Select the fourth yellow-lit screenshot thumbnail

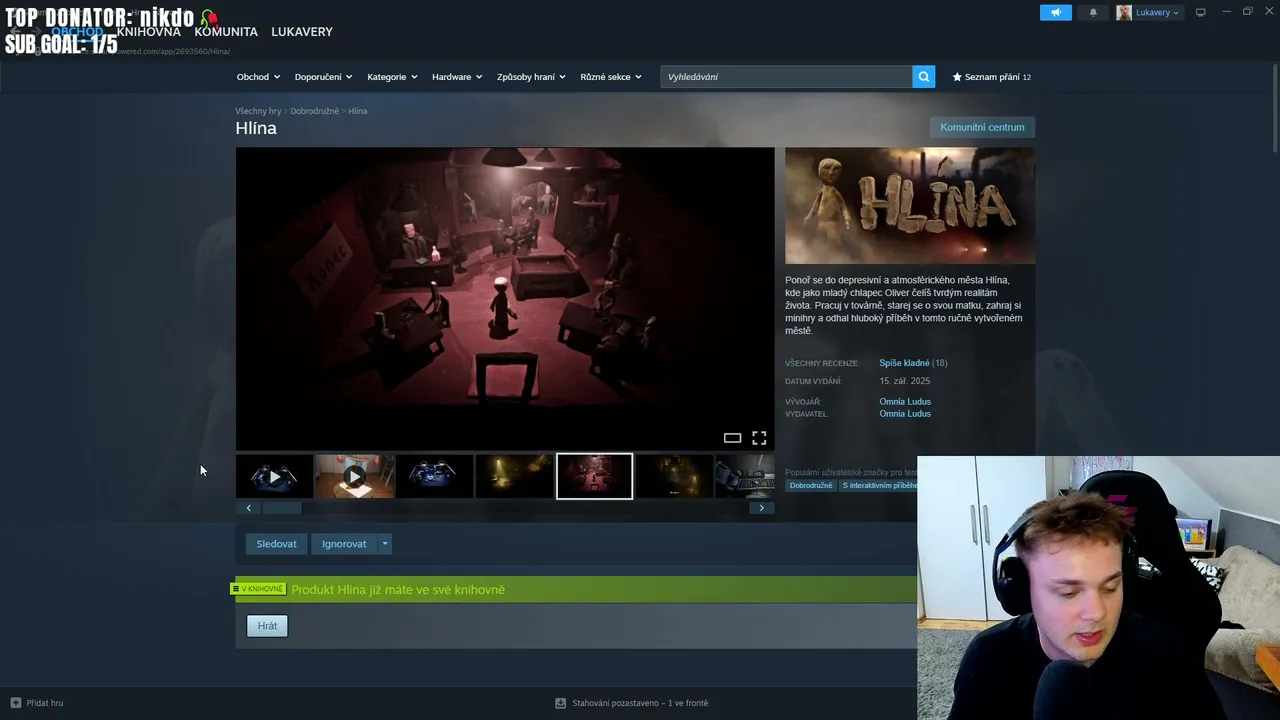click(514, 477)
